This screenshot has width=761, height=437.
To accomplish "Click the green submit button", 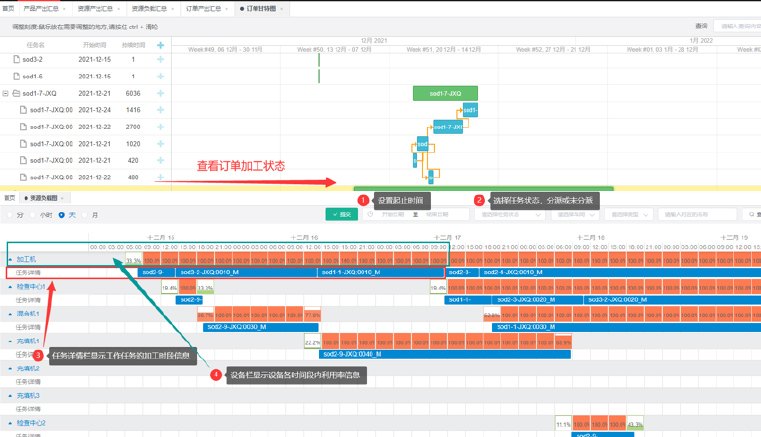I will click(342, 214).
